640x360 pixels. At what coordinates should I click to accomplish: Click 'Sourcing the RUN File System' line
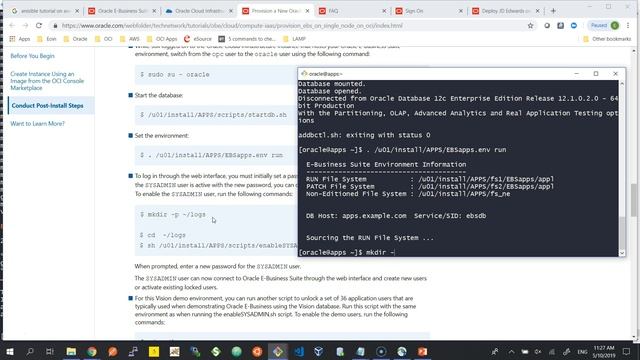point(370,238)
